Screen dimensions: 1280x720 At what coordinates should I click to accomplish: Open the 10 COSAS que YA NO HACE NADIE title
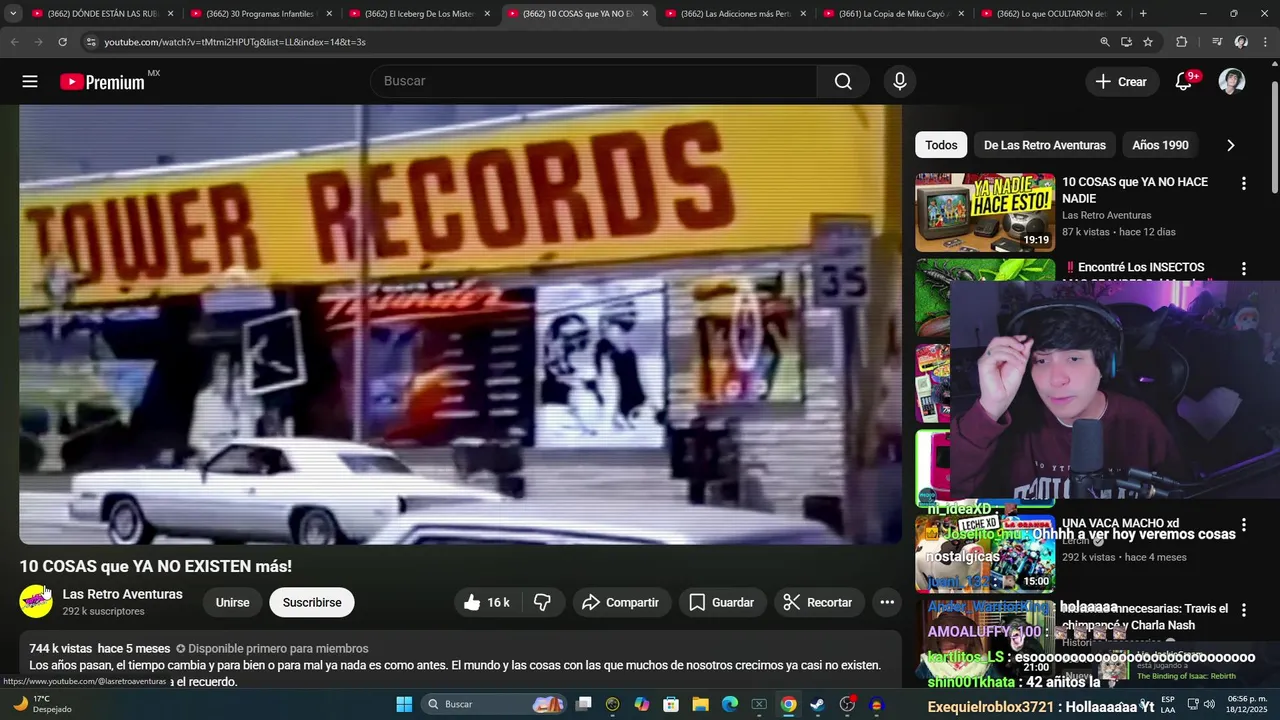click(1135, 190)
